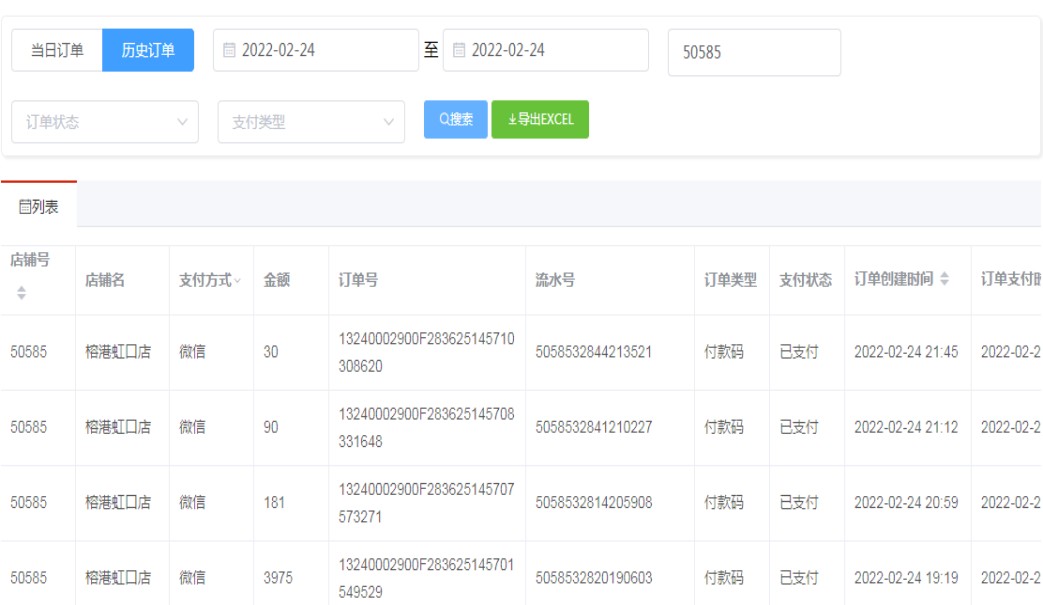Expand the 订单状态 dropdown

105,123
